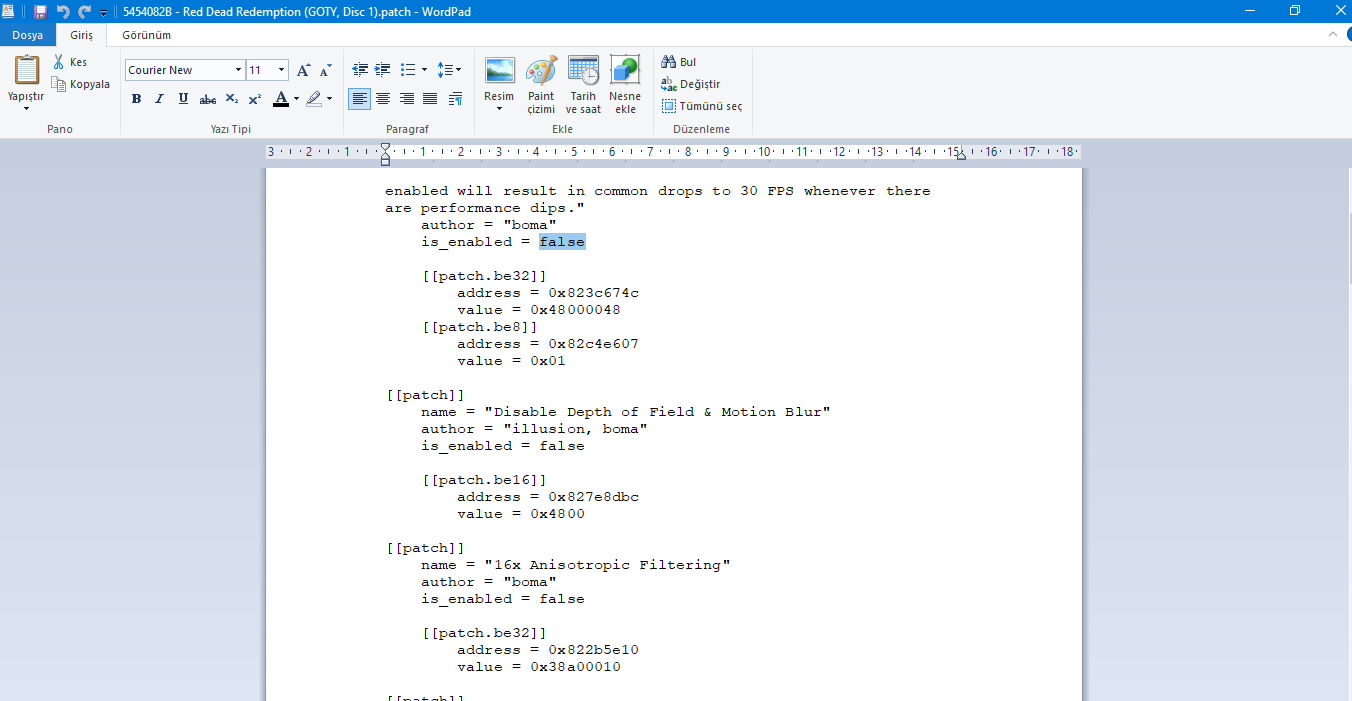Open the Dosya file menu
1352x701 pixels.
tap(28, 35)
